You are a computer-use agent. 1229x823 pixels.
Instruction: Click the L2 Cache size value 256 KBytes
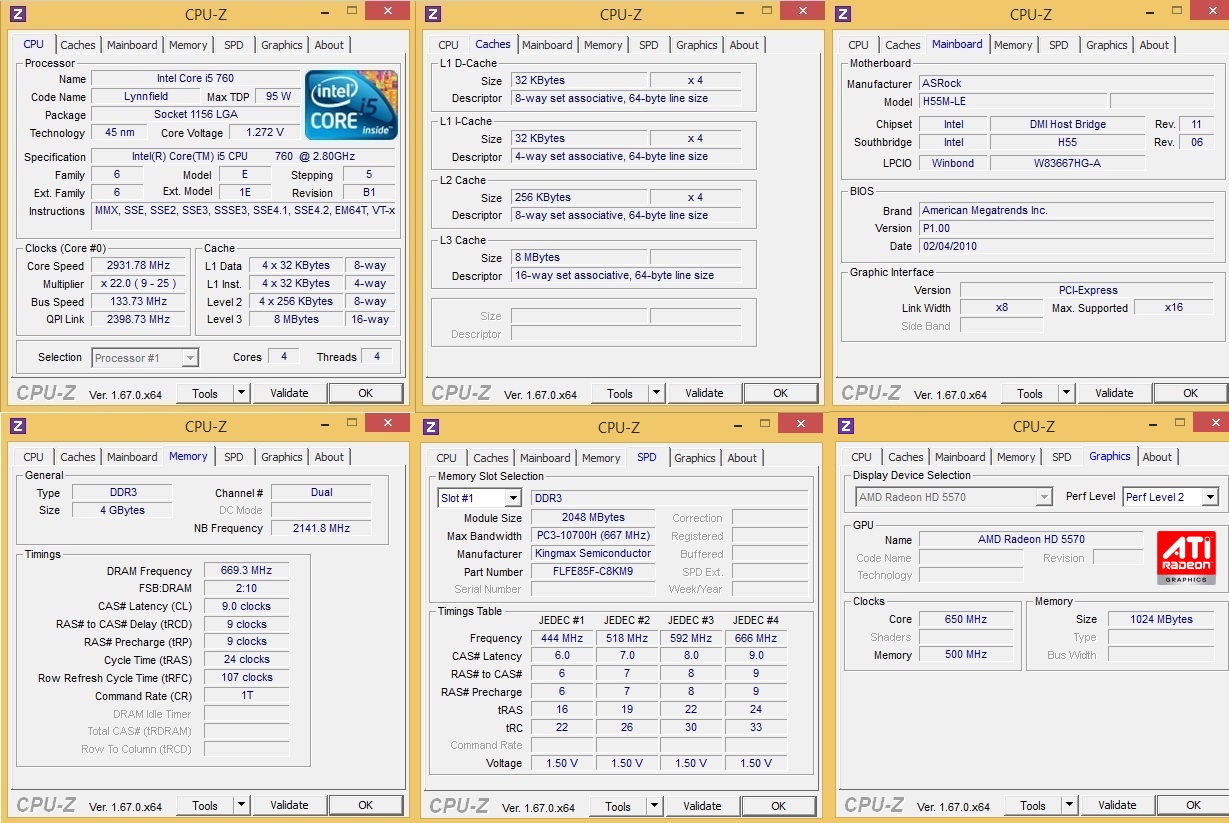579,198
